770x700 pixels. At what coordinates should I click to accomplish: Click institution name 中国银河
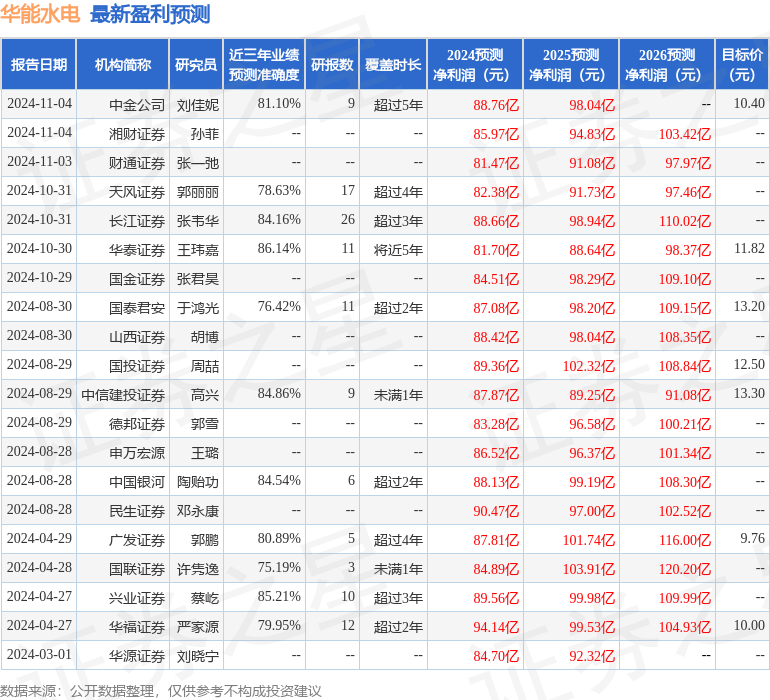point(137,481)
